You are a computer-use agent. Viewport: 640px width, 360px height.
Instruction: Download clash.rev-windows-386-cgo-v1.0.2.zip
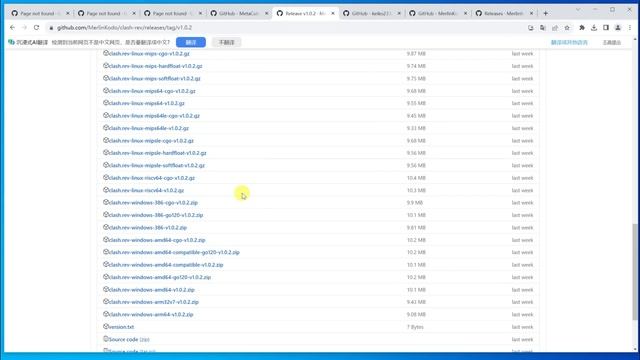coord(153,202)
